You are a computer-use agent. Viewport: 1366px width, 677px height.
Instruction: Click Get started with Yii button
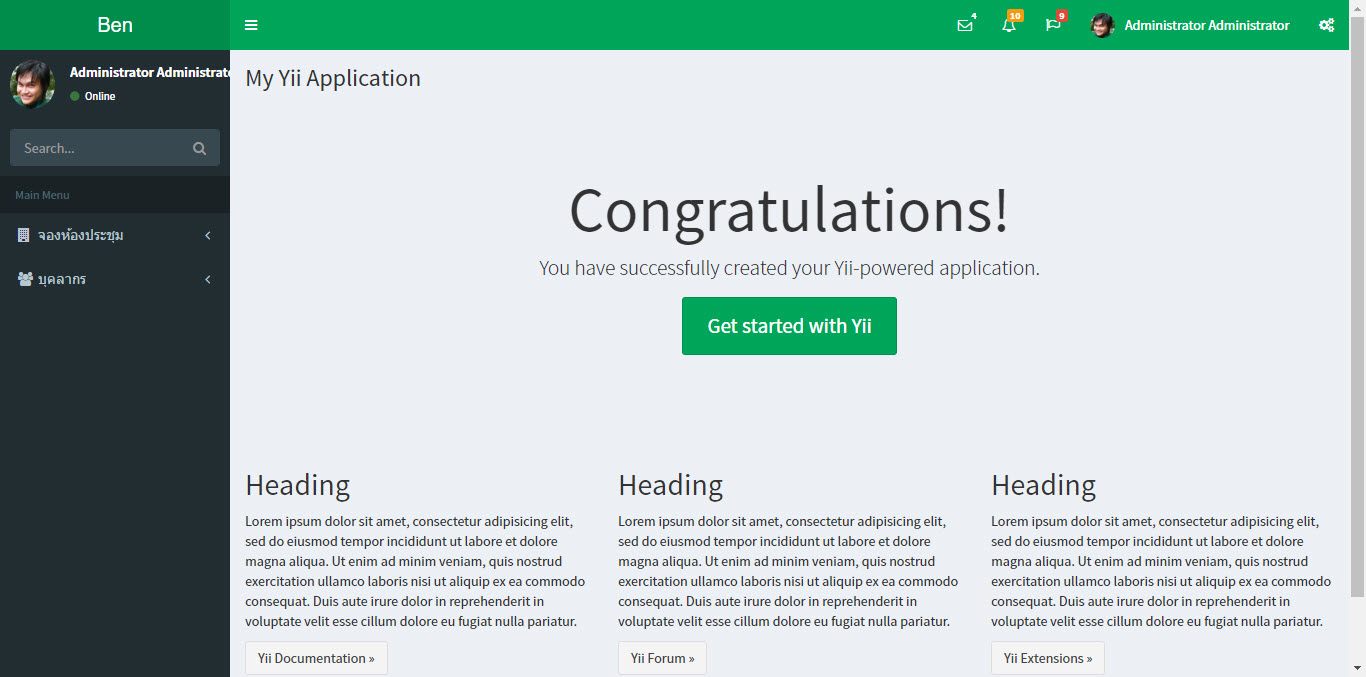click(789, 326)
